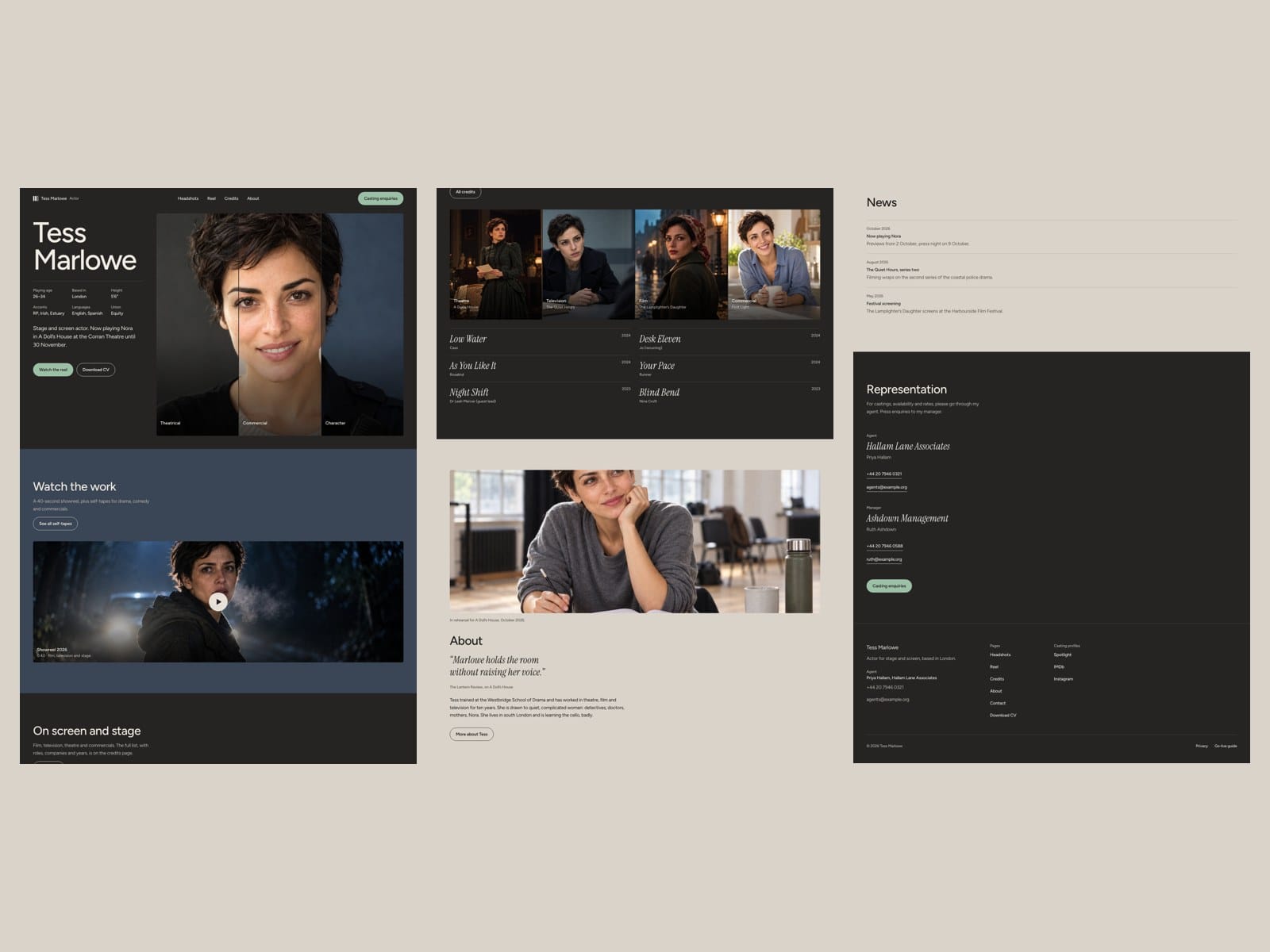Open the Television credit image card

(588, 265)
